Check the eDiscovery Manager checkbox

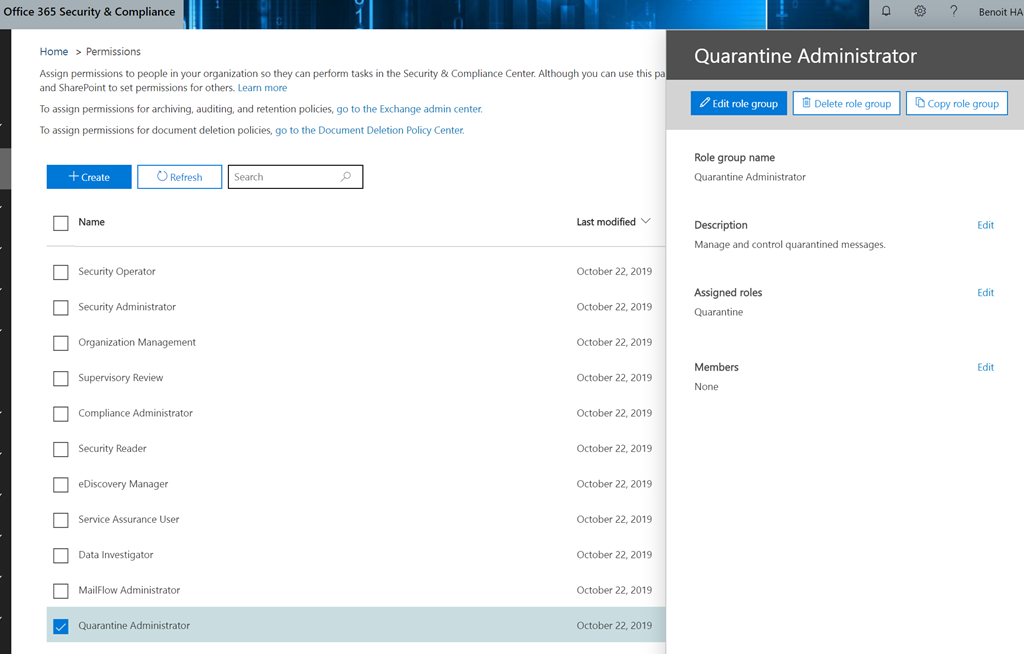tap(61, 485)
